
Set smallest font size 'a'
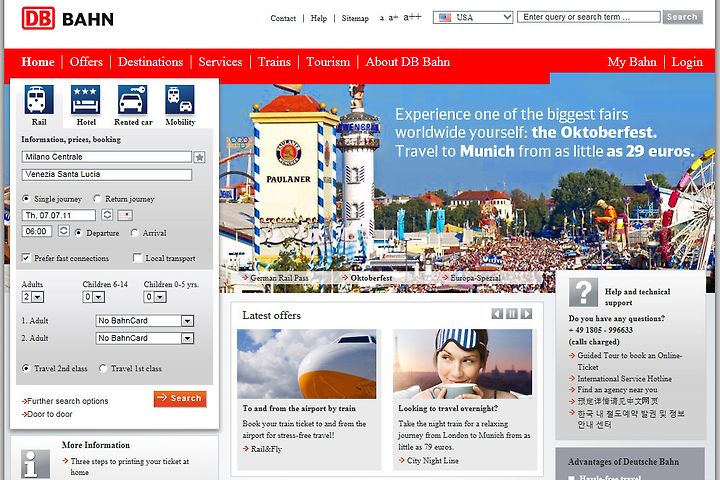pyautogui.click(x=382, y=18)
